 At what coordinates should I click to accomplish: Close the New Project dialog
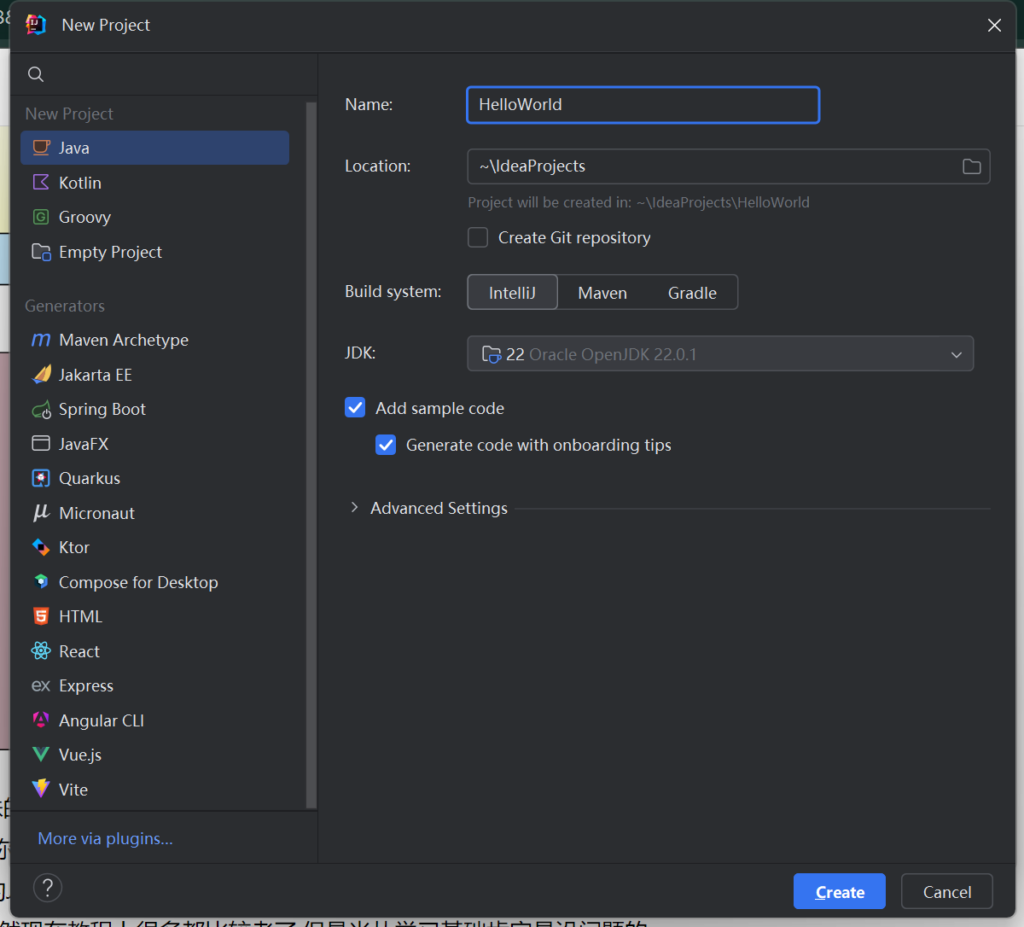tap(994, 25)
